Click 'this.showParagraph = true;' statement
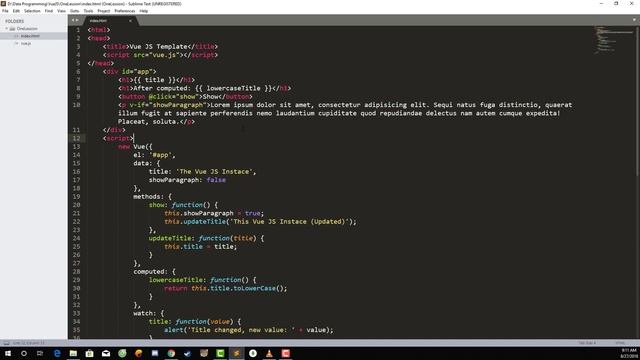640x360 pixels. click(x=214, y=213)
